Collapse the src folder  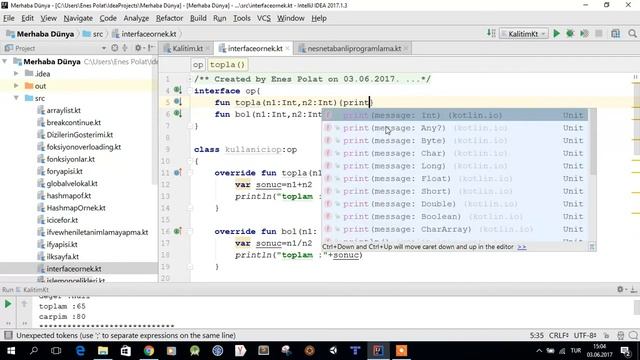(x=16, y=98)
